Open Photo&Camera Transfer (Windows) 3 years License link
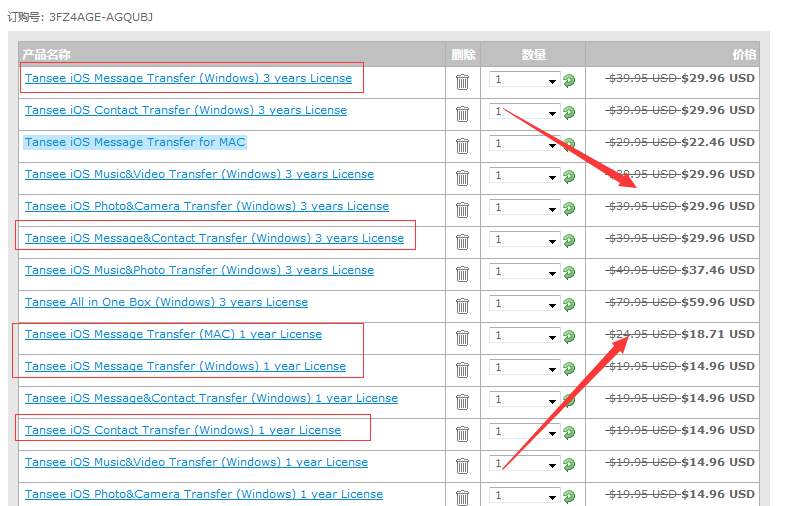The height and width of the screenshot is (506, 785). pos(207,206)
